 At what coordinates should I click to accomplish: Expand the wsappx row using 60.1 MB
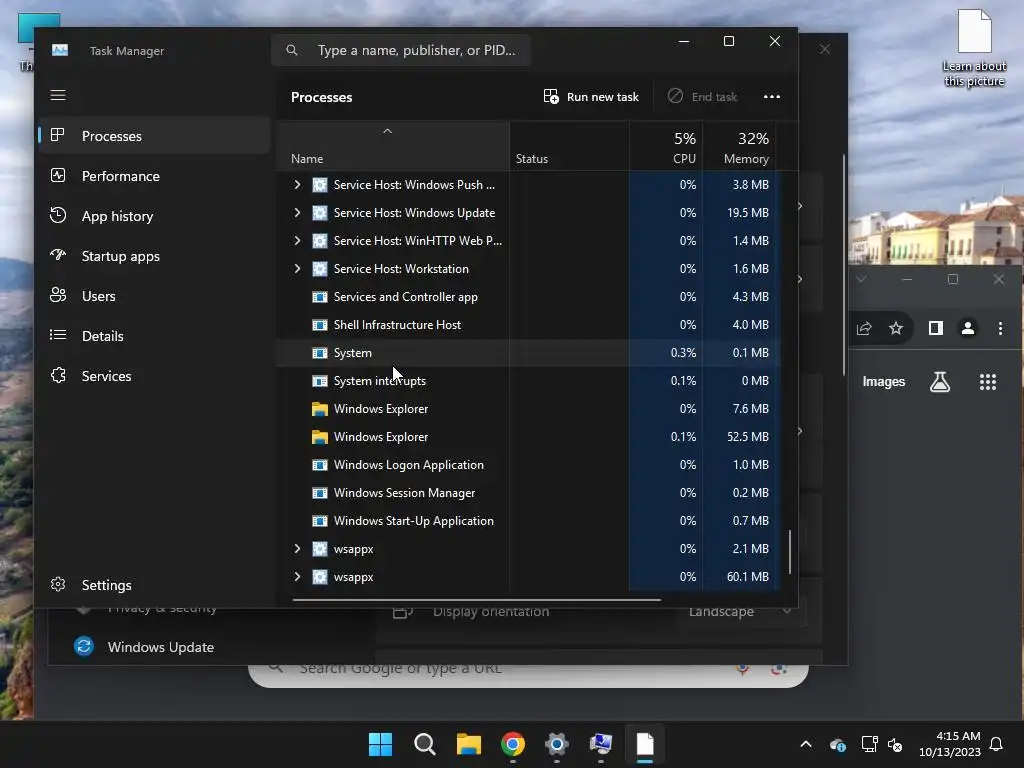(x=297, y=577)
